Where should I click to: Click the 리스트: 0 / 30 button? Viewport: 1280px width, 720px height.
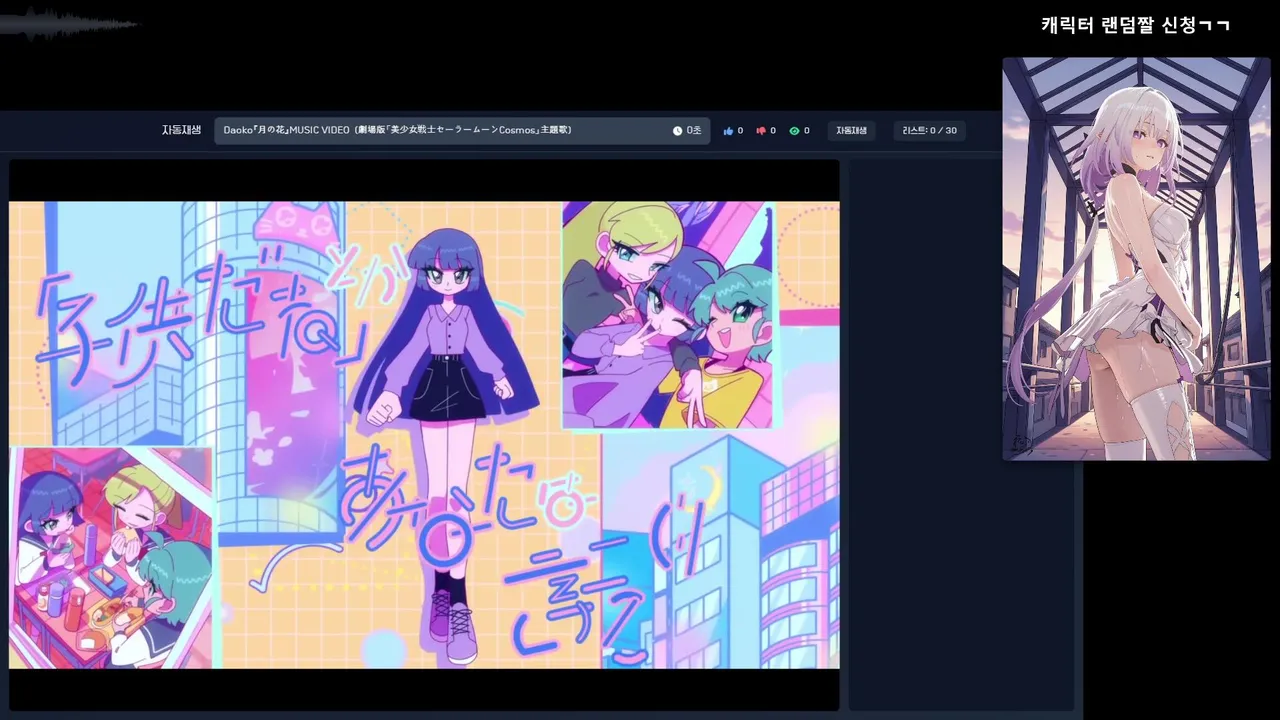[929, 131]
